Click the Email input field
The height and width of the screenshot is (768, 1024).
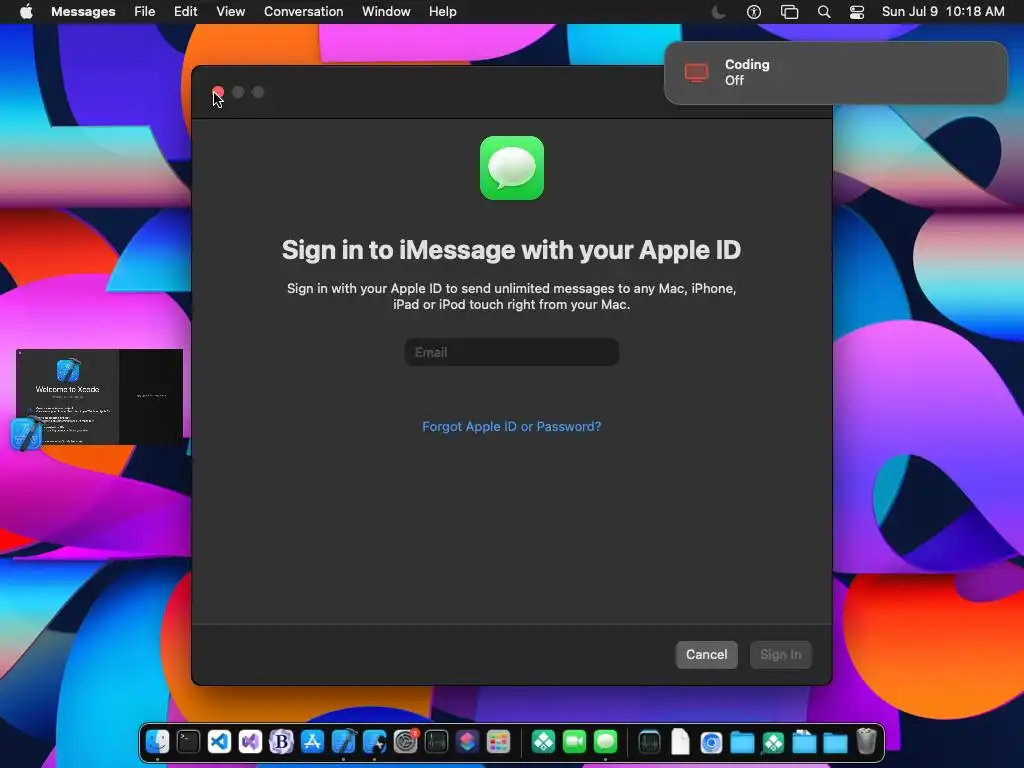point(511,352)
